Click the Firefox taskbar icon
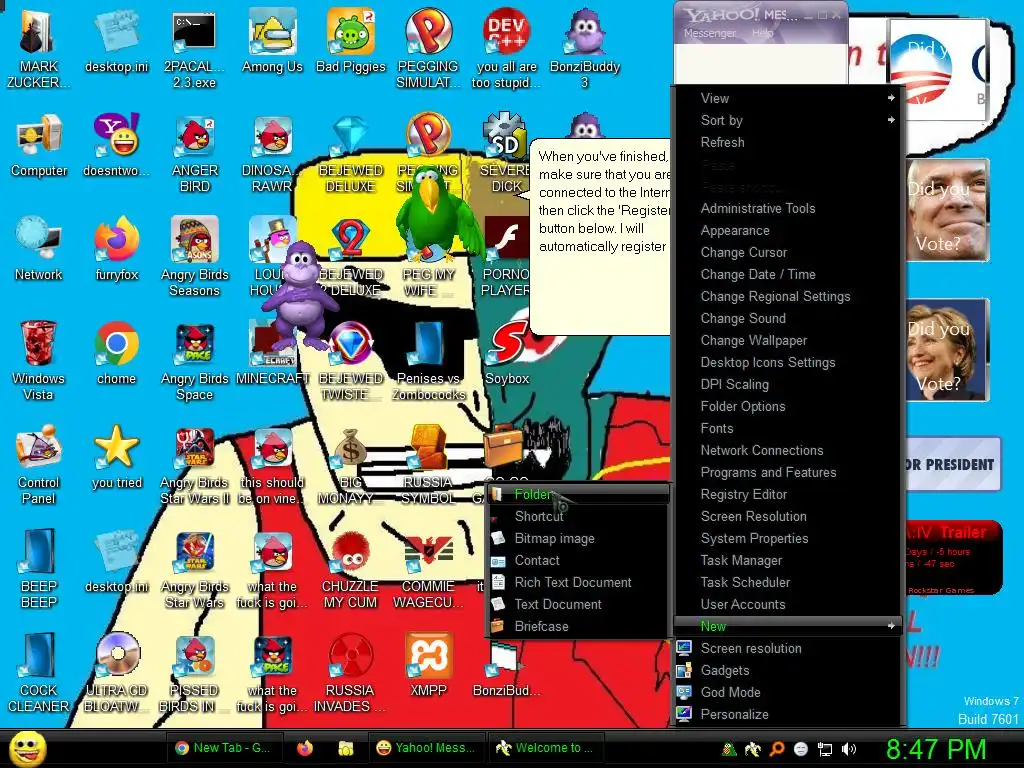 [x=305, y=748]
